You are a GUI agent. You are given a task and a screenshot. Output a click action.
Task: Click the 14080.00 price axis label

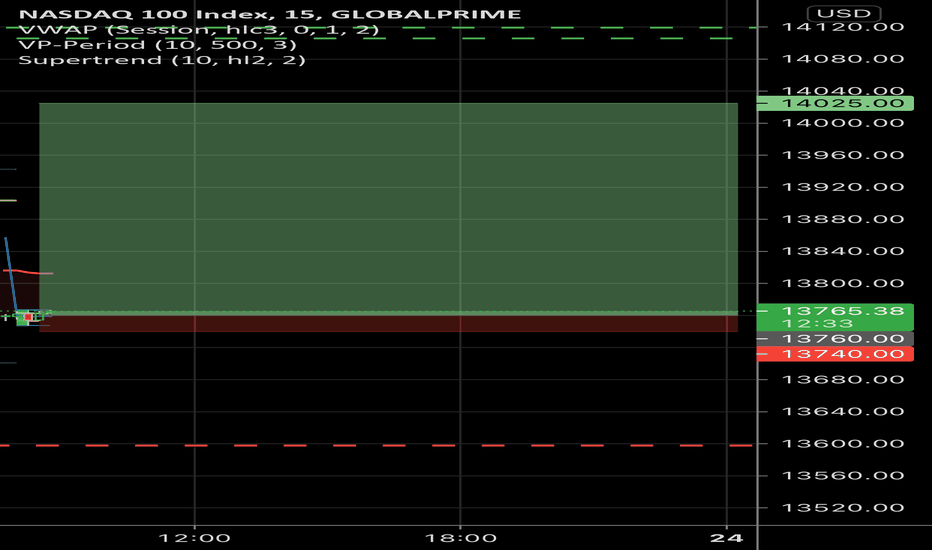pyautogui.click(x=843, y=59)
